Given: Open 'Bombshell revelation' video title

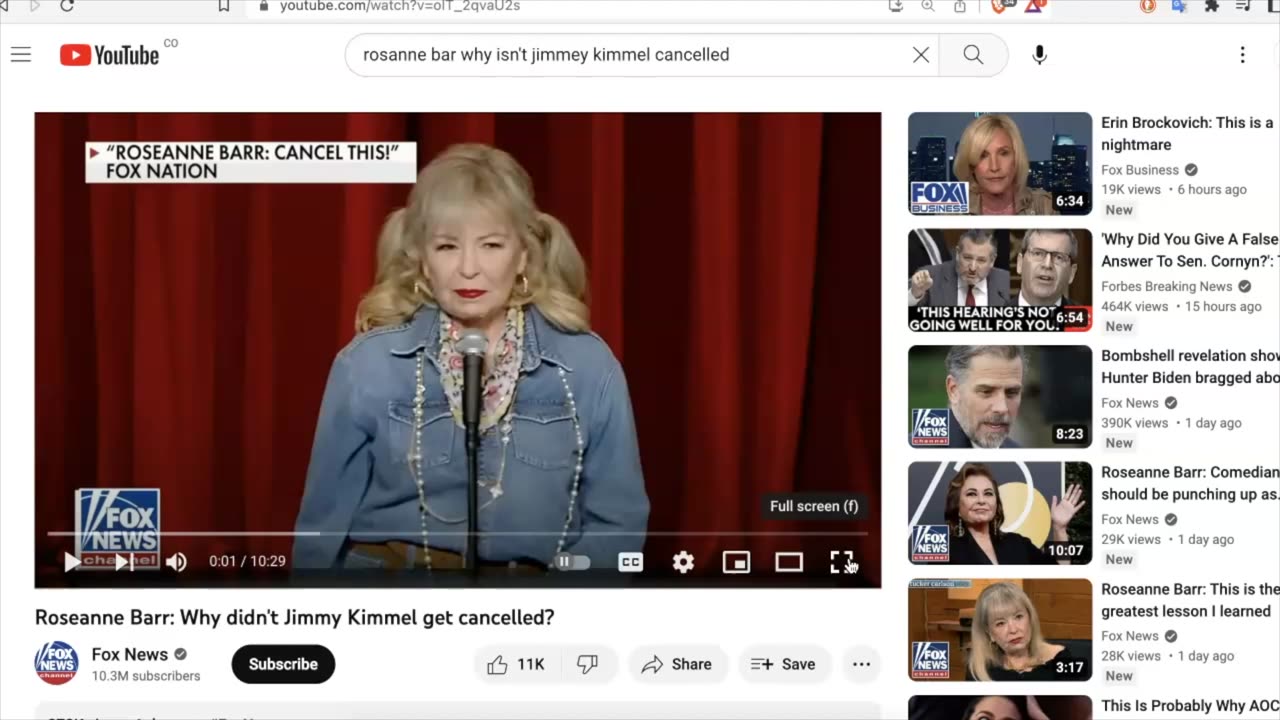Looking at the screenshot, I should [x=1190, y=367].
